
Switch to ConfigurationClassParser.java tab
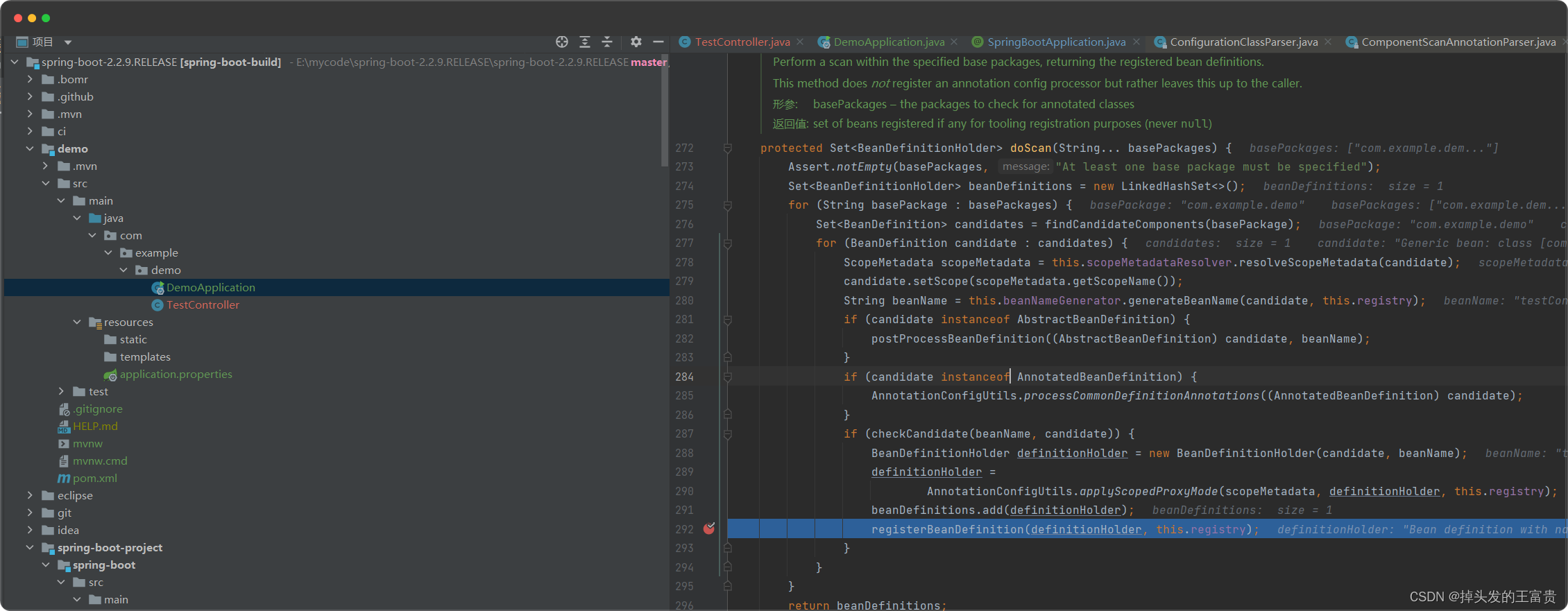(x=1244, y=42)
